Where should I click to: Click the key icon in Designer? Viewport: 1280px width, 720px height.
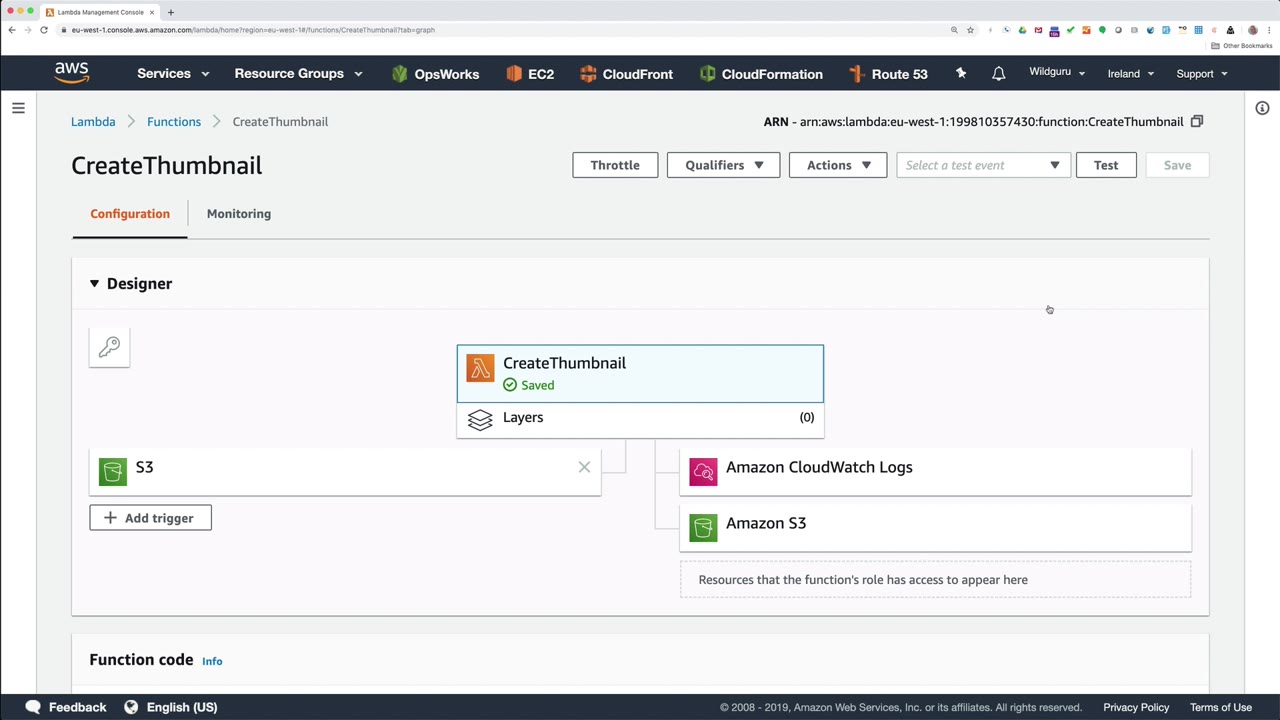pos(109,347)
